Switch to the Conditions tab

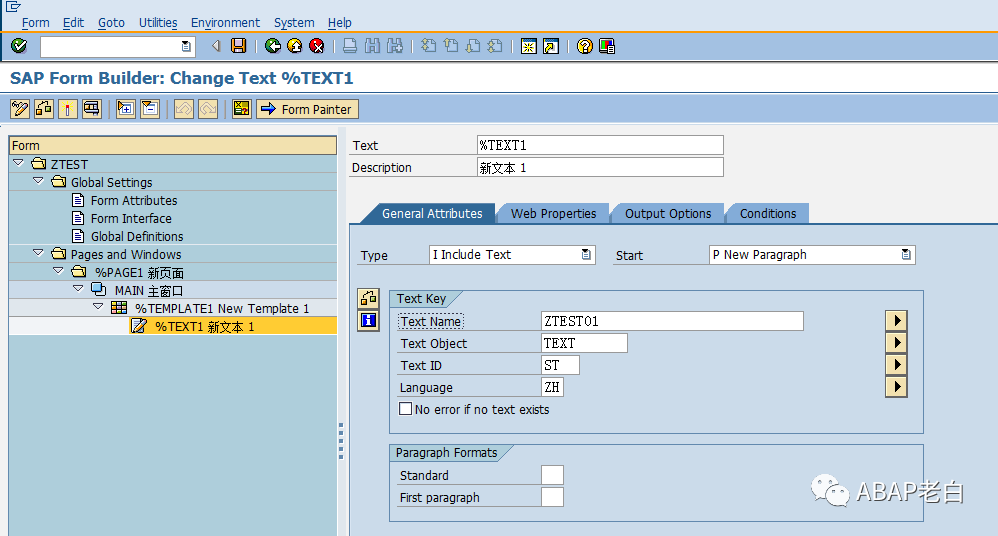pyautogui.click(x=768, y=213)
